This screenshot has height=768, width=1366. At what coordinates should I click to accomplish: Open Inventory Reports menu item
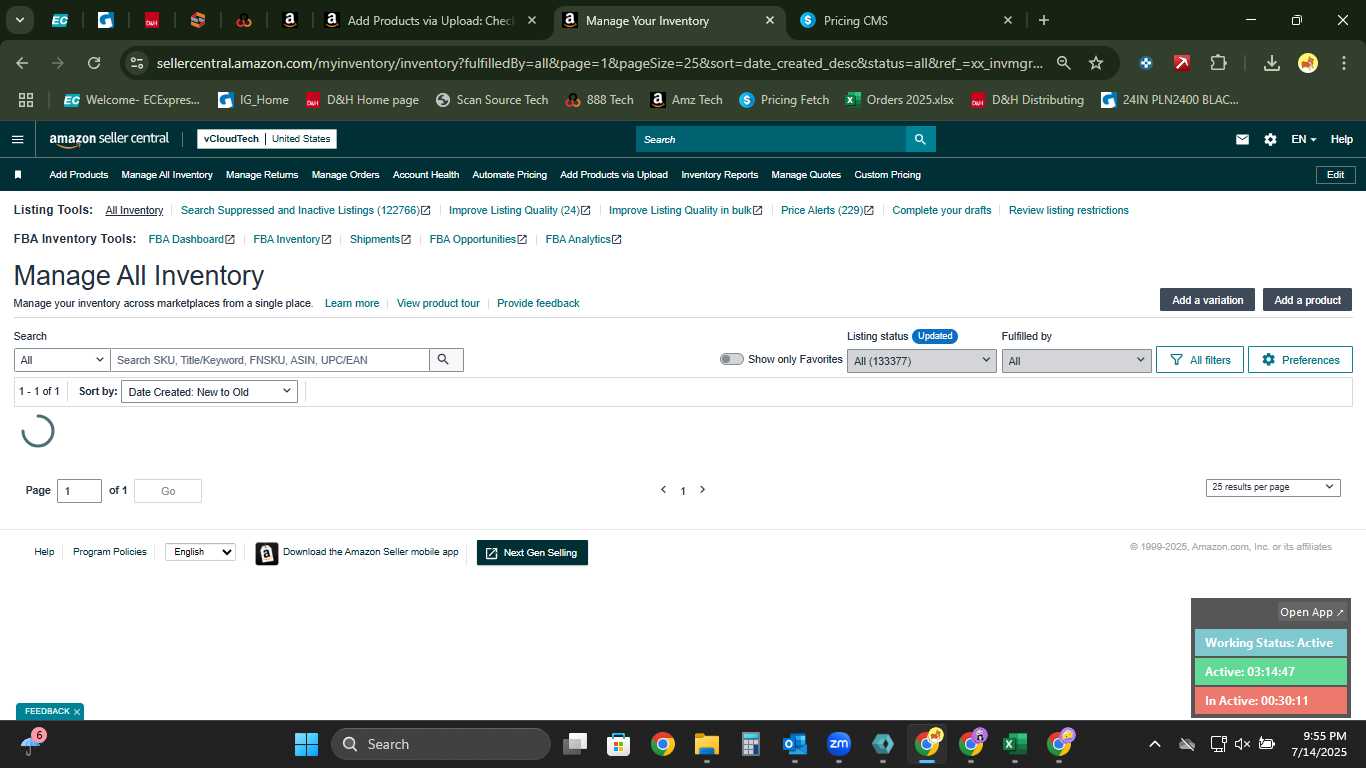719,175
